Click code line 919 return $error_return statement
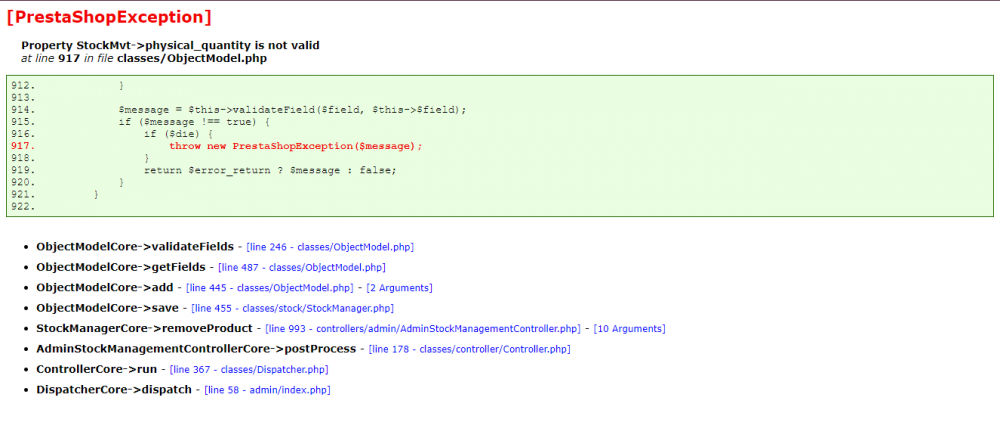Image resolution: width=1000 pixels, height=444 pixels. 270,170
